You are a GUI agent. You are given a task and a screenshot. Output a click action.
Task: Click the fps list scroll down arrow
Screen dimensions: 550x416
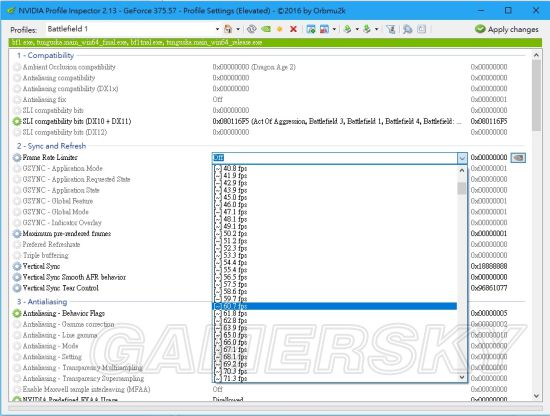coord(462,377)
